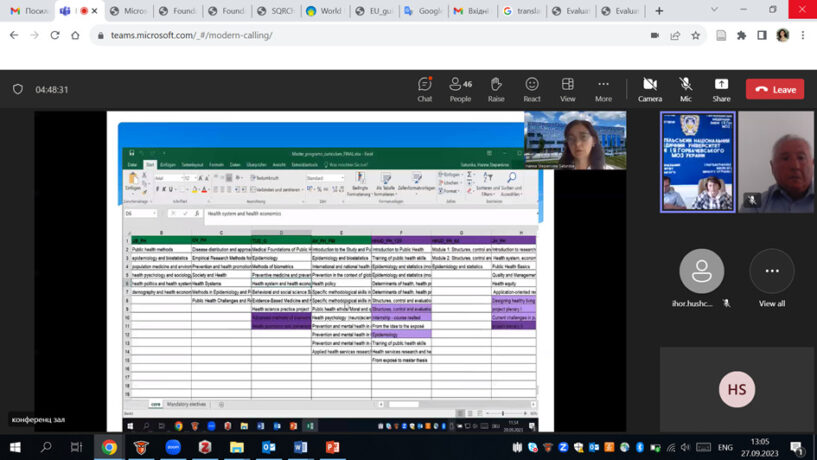Open the browser Extensions puzzle icon
This screenshot has width=817, height=460.
(x=741, y=35)
